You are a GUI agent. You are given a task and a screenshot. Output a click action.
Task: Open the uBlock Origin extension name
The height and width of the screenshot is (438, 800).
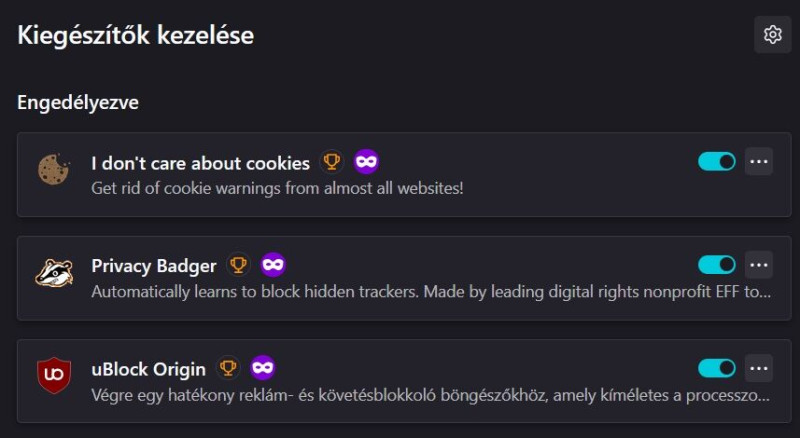149,369
